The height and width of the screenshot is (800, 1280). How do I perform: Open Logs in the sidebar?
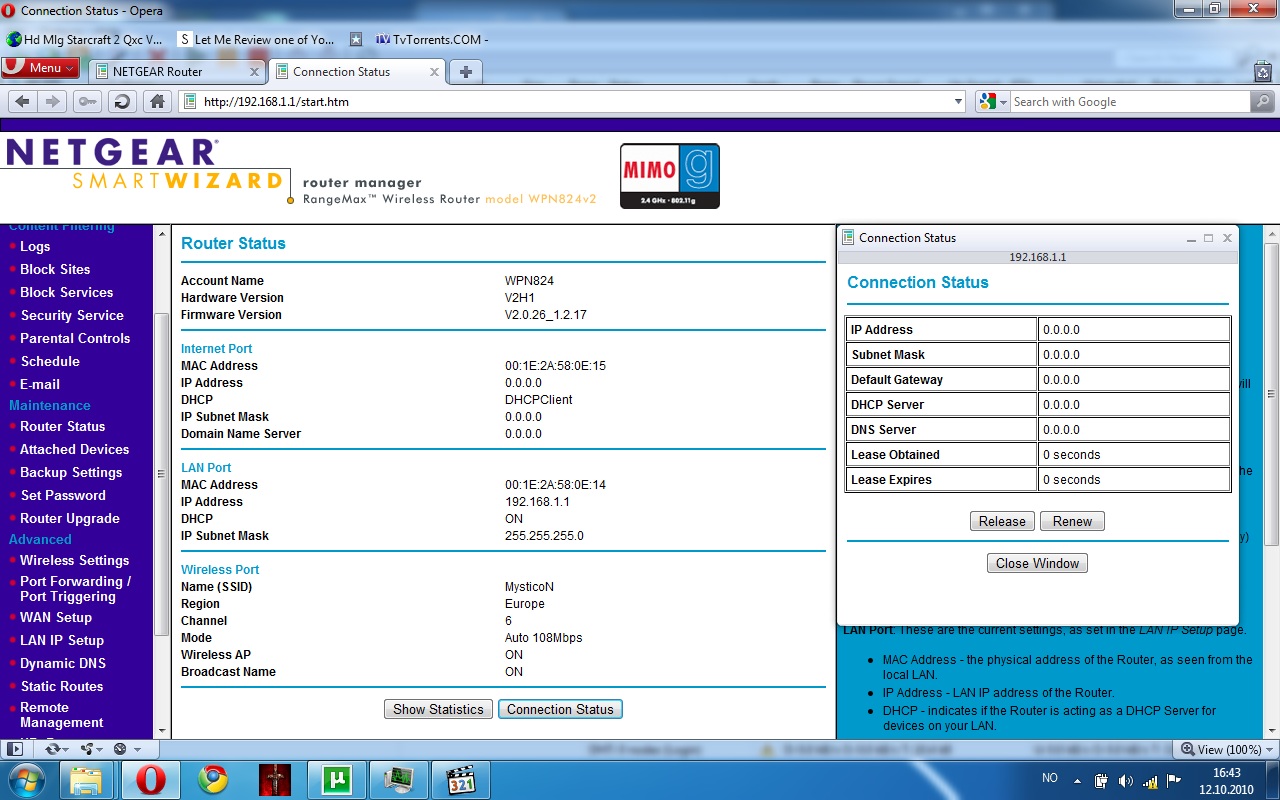tap(35, 246)
